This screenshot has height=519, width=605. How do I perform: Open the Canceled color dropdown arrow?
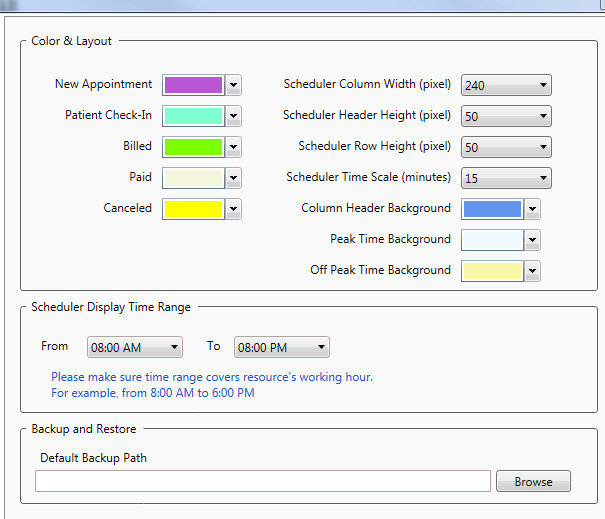[233, 209]
